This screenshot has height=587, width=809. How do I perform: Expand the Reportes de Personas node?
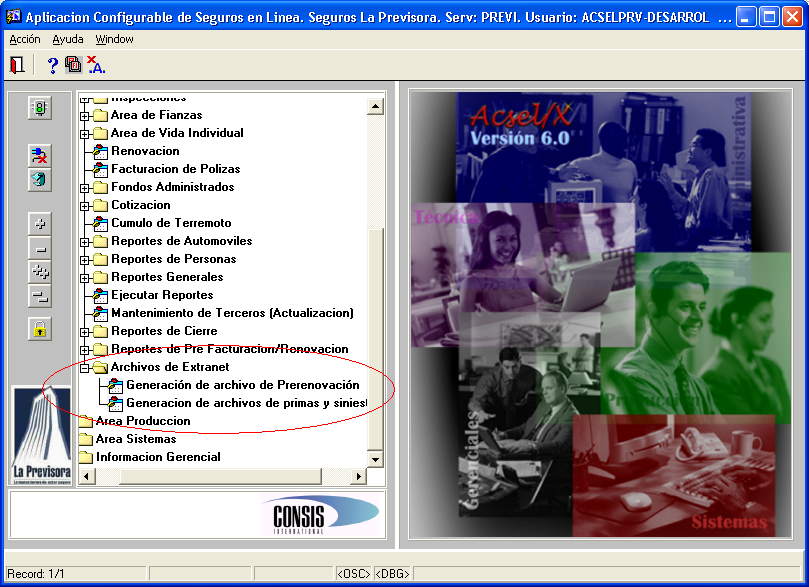[85, 260]
